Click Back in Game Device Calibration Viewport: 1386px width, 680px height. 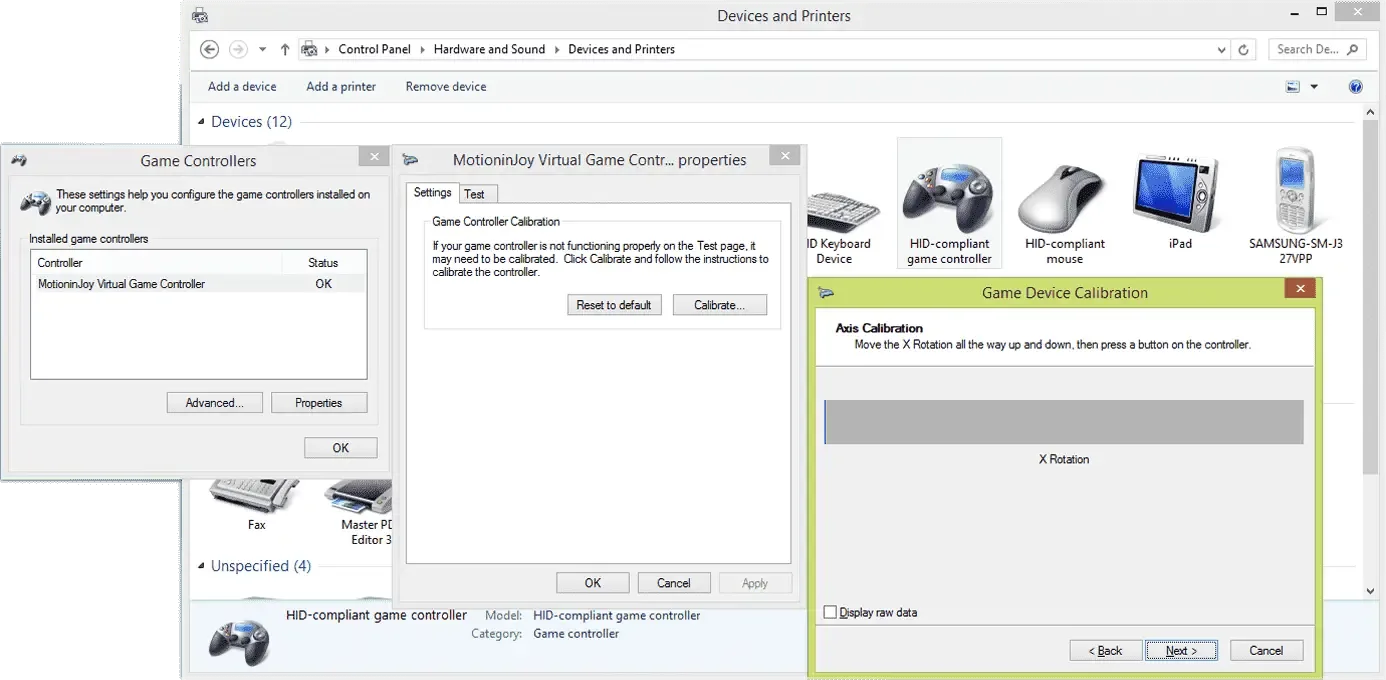click(x=1106, y=650)
